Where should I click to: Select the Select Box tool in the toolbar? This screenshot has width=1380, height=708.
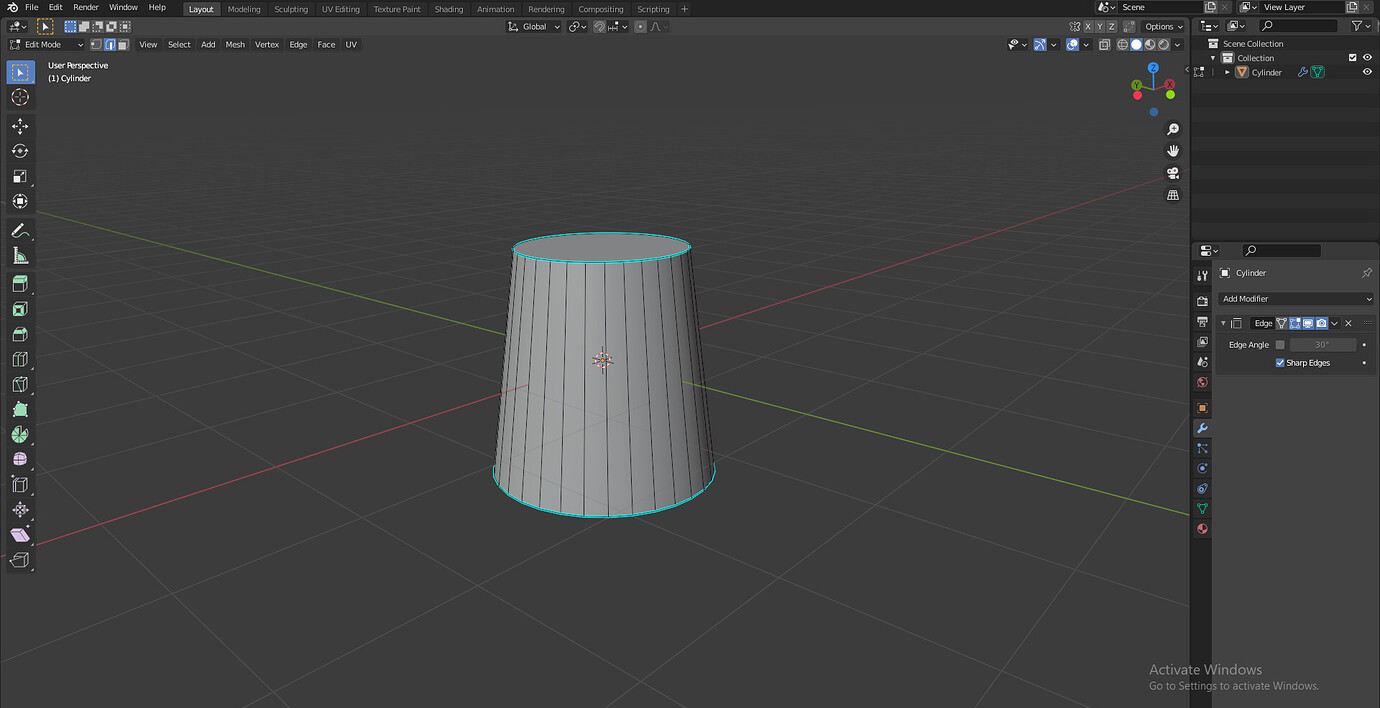pyautogui.click(x=20, y=72)
